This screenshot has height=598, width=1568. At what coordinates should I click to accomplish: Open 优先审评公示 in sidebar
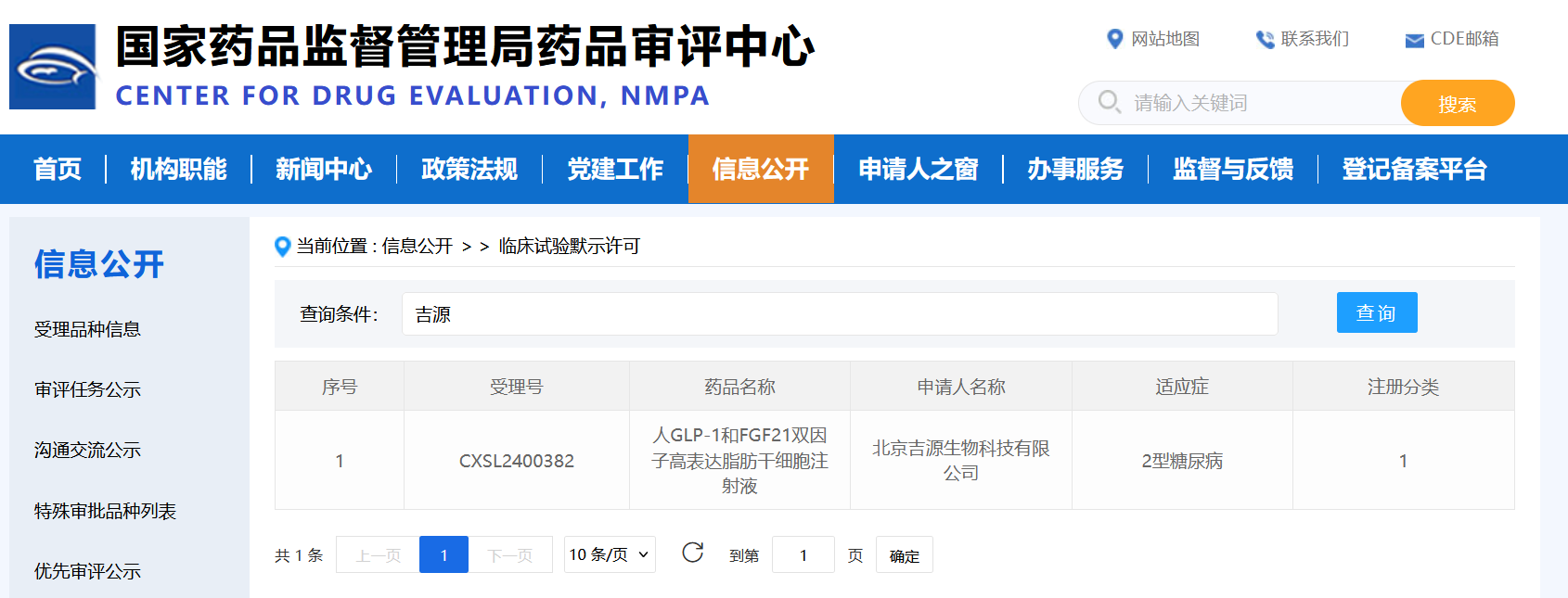tap(87, 571)
